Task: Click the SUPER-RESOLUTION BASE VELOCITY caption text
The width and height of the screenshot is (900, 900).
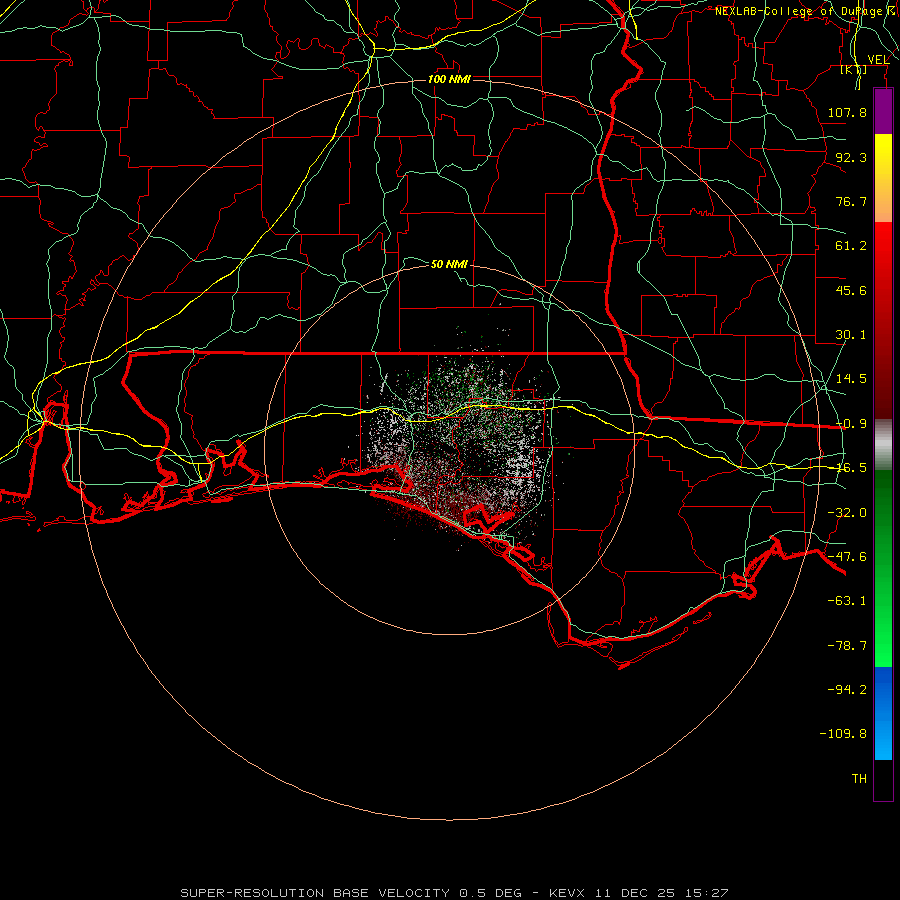Action: pos(315,893)
